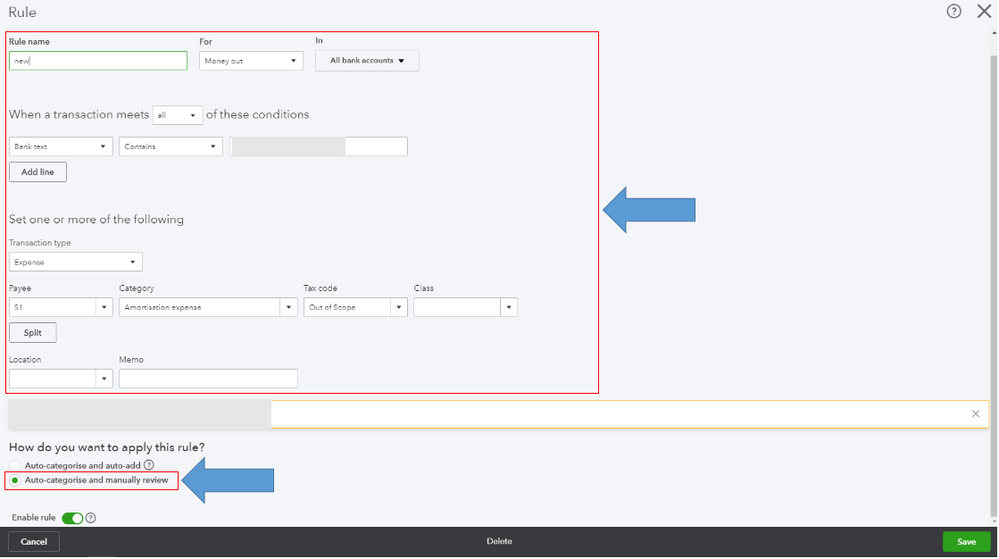999x559 pixels.
Task: Click the green Save button
Action: (x=966, y=542)
